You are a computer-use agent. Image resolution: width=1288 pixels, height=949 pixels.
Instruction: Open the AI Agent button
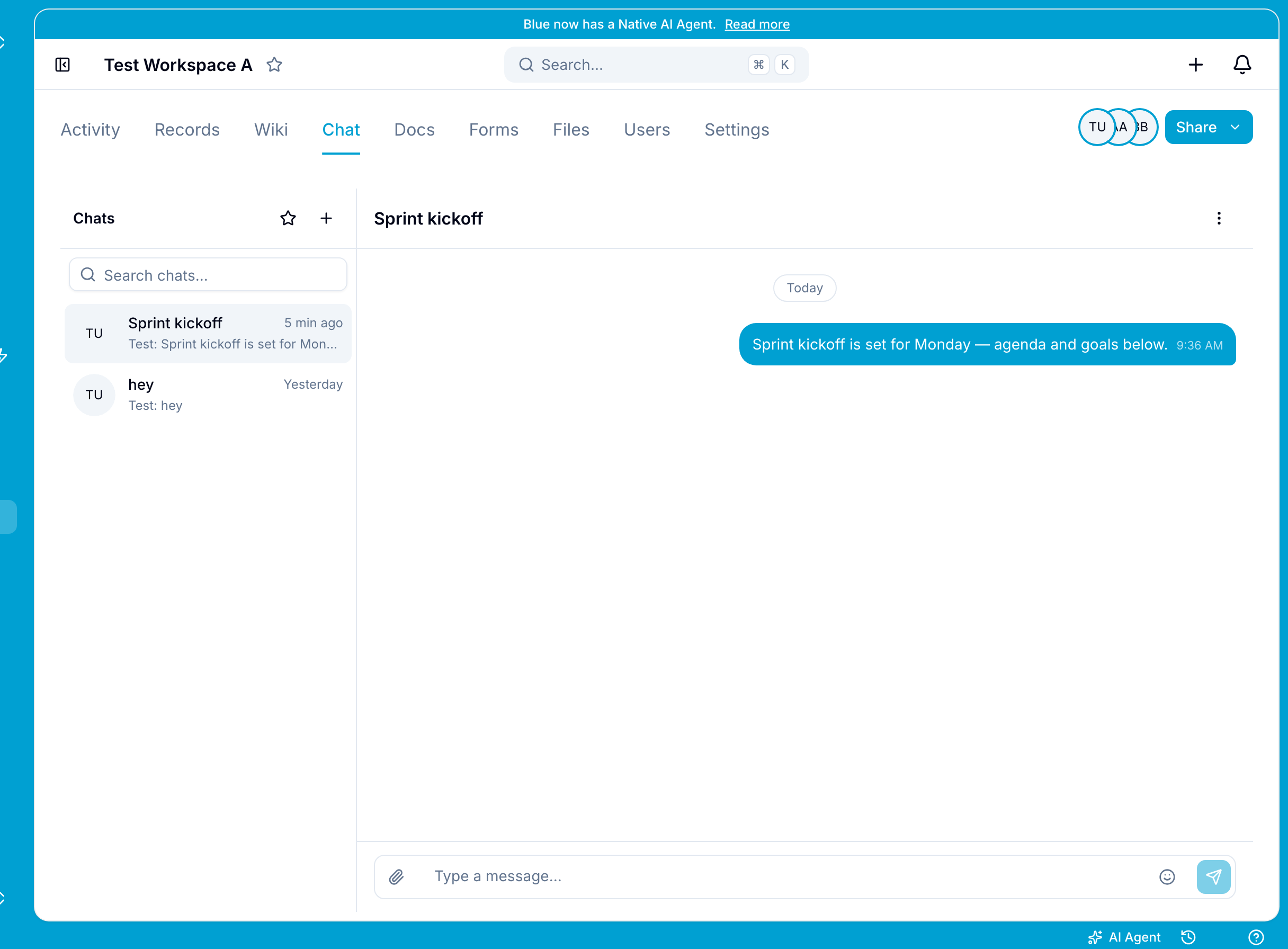(1124, 937)
